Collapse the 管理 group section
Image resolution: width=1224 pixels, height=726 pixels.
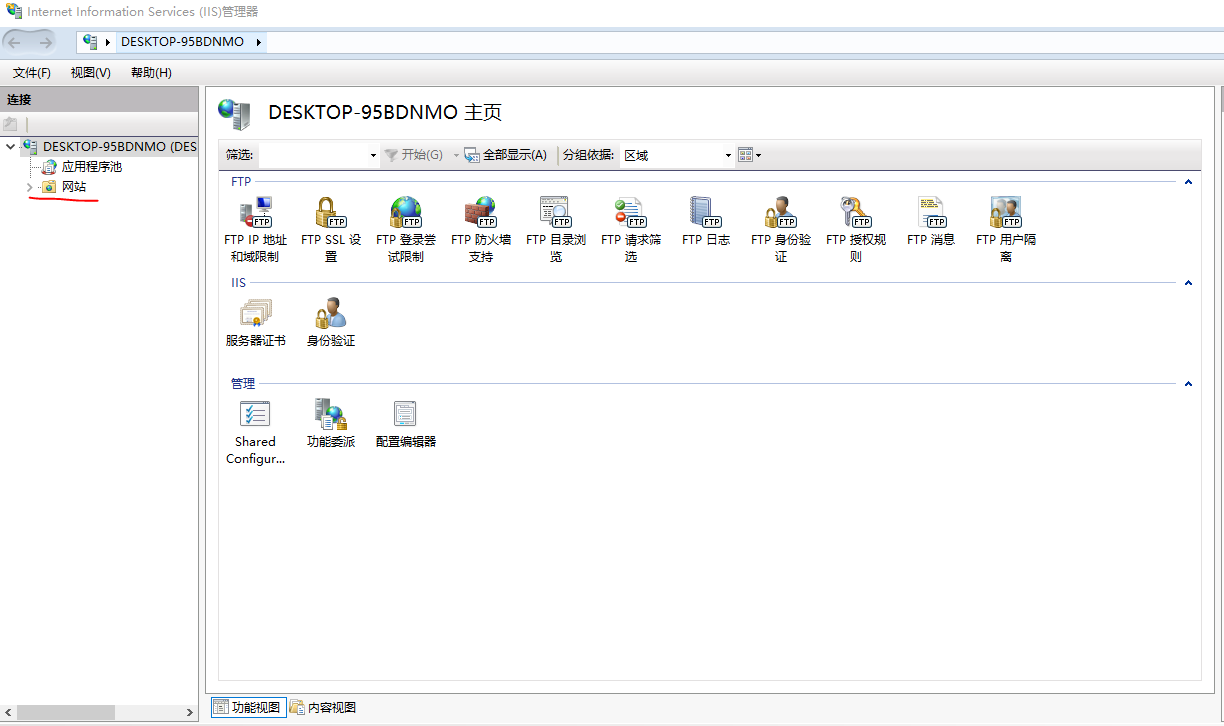(1188, 384)
